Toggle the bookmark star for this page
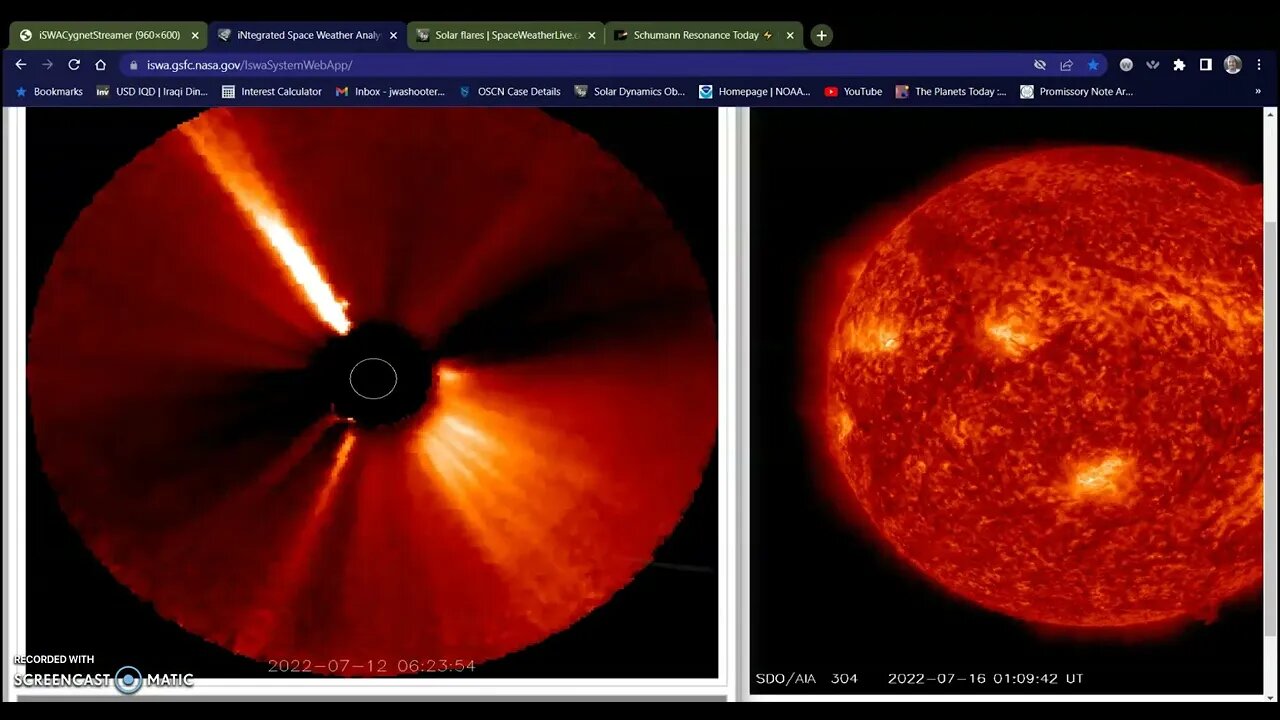1280x720 pixels. pos(1093,64)
